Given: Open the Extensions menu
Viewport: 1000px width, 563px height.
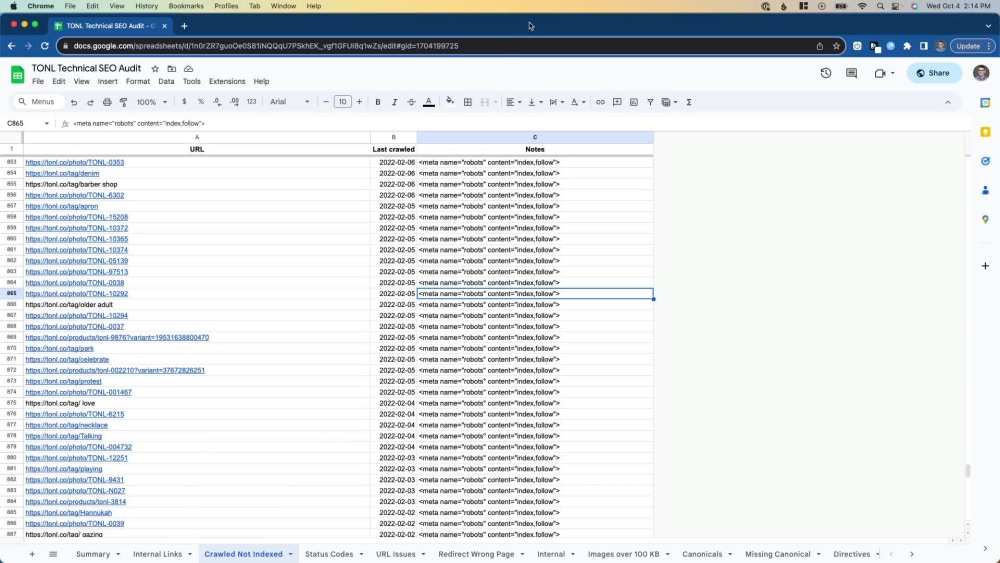Looking at the screenshot, I should [227, 82].
